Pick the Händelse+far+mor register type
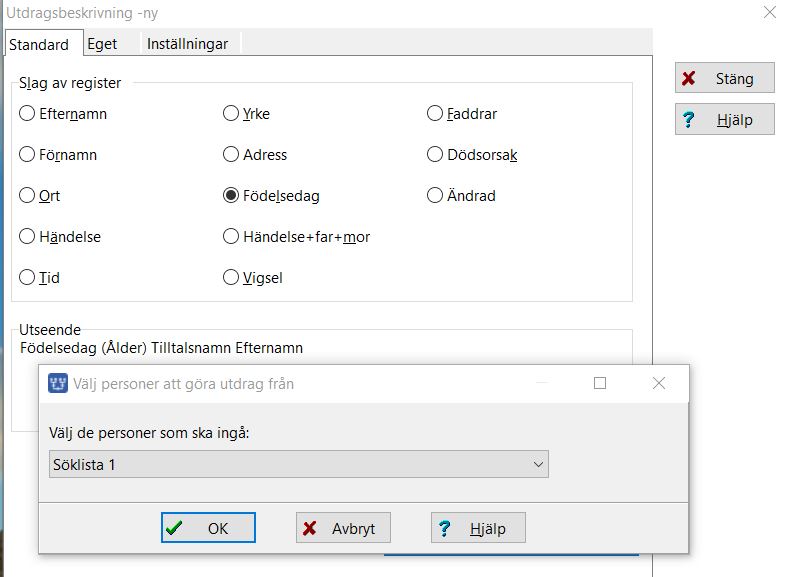 click(231, 237)
